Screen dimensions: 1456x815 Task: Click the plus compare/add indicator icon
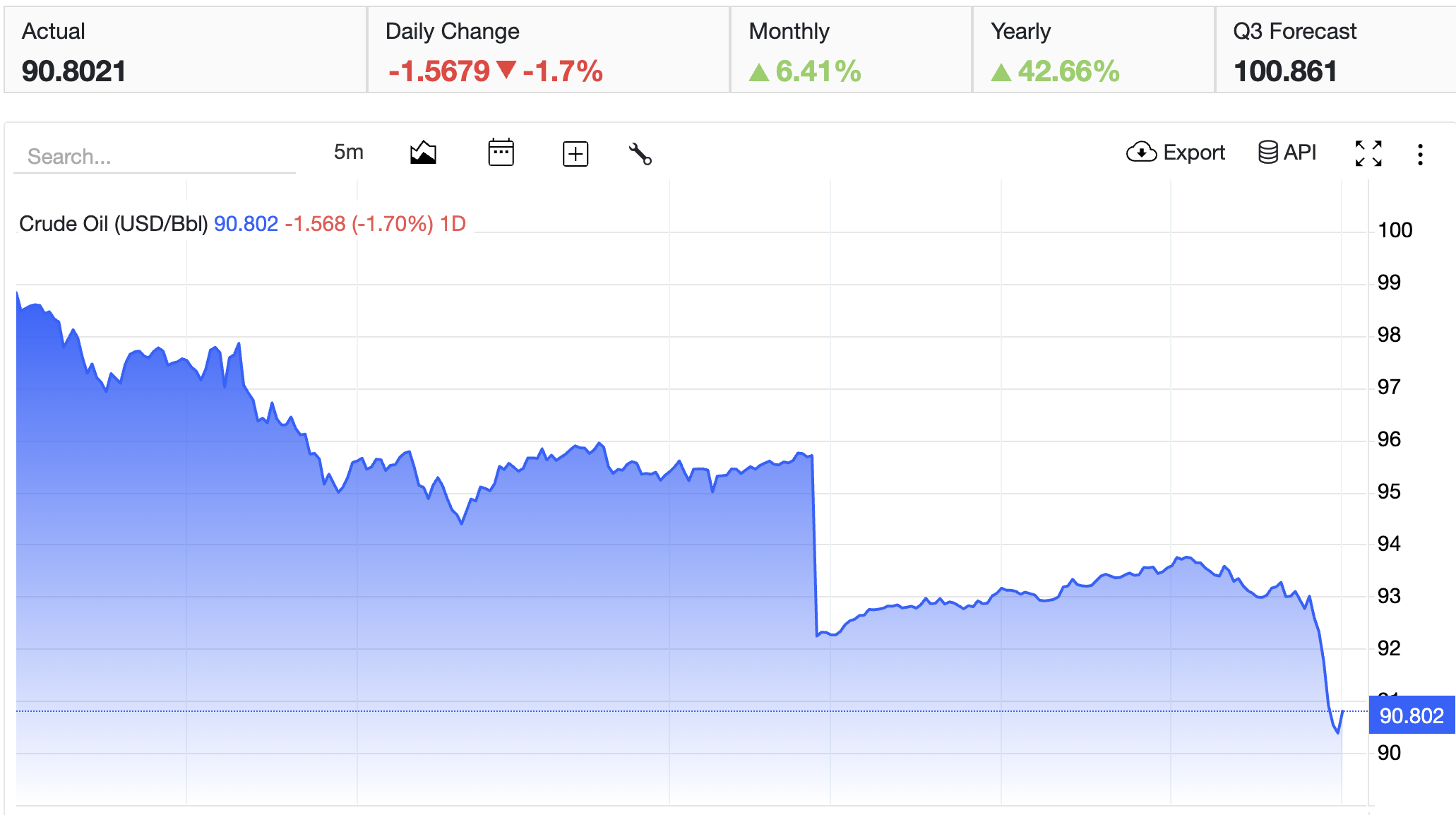coord(575,153)
